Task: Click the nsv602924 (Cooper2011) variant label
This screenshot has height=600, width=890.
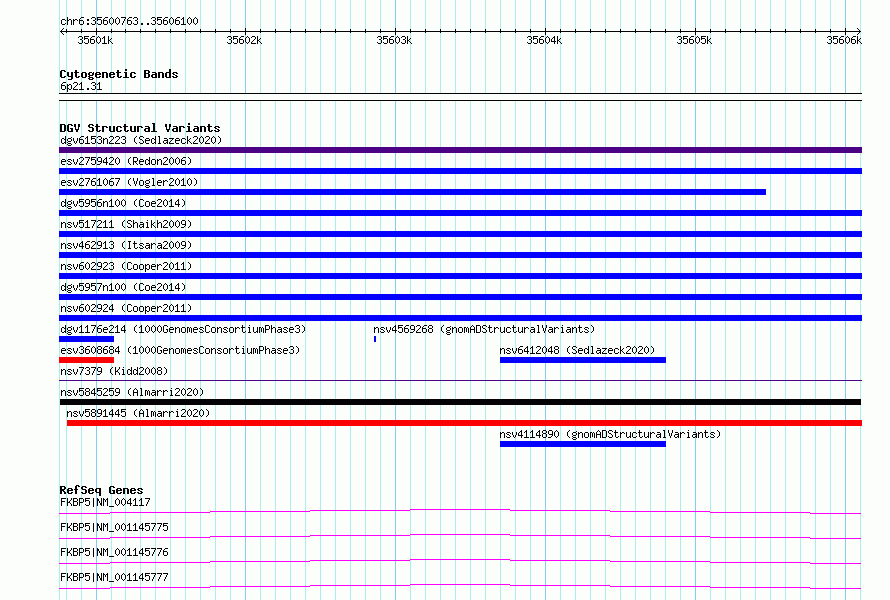Action: [x=126, y=308]
